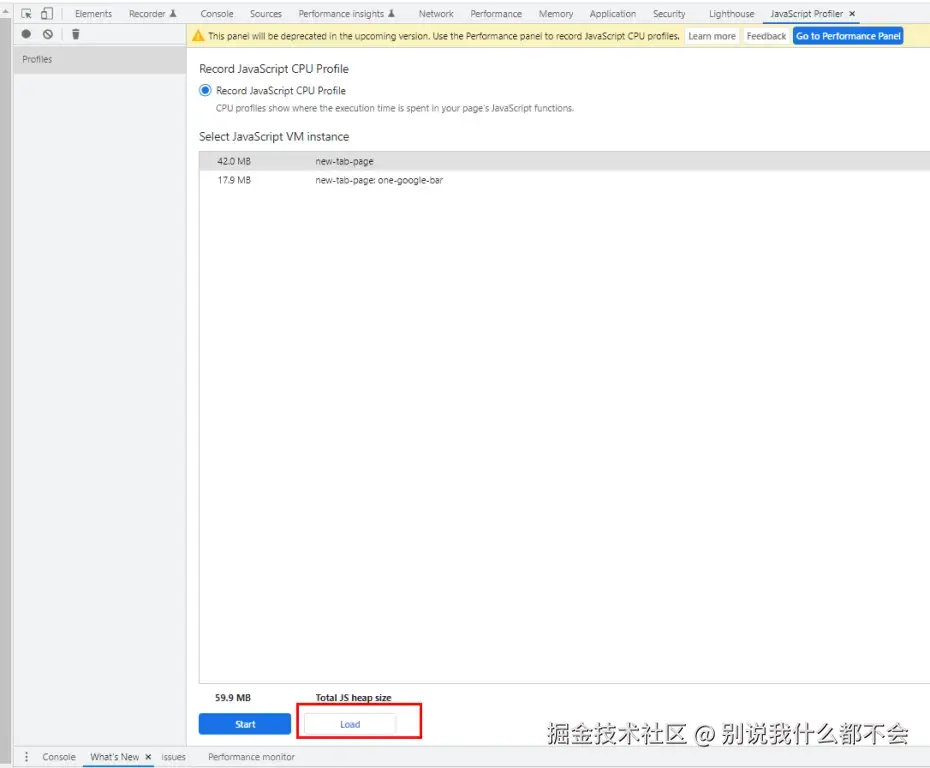Click the inspect element picker icon
This screenshot has height=768, width=930.
(x=26, y=14)
